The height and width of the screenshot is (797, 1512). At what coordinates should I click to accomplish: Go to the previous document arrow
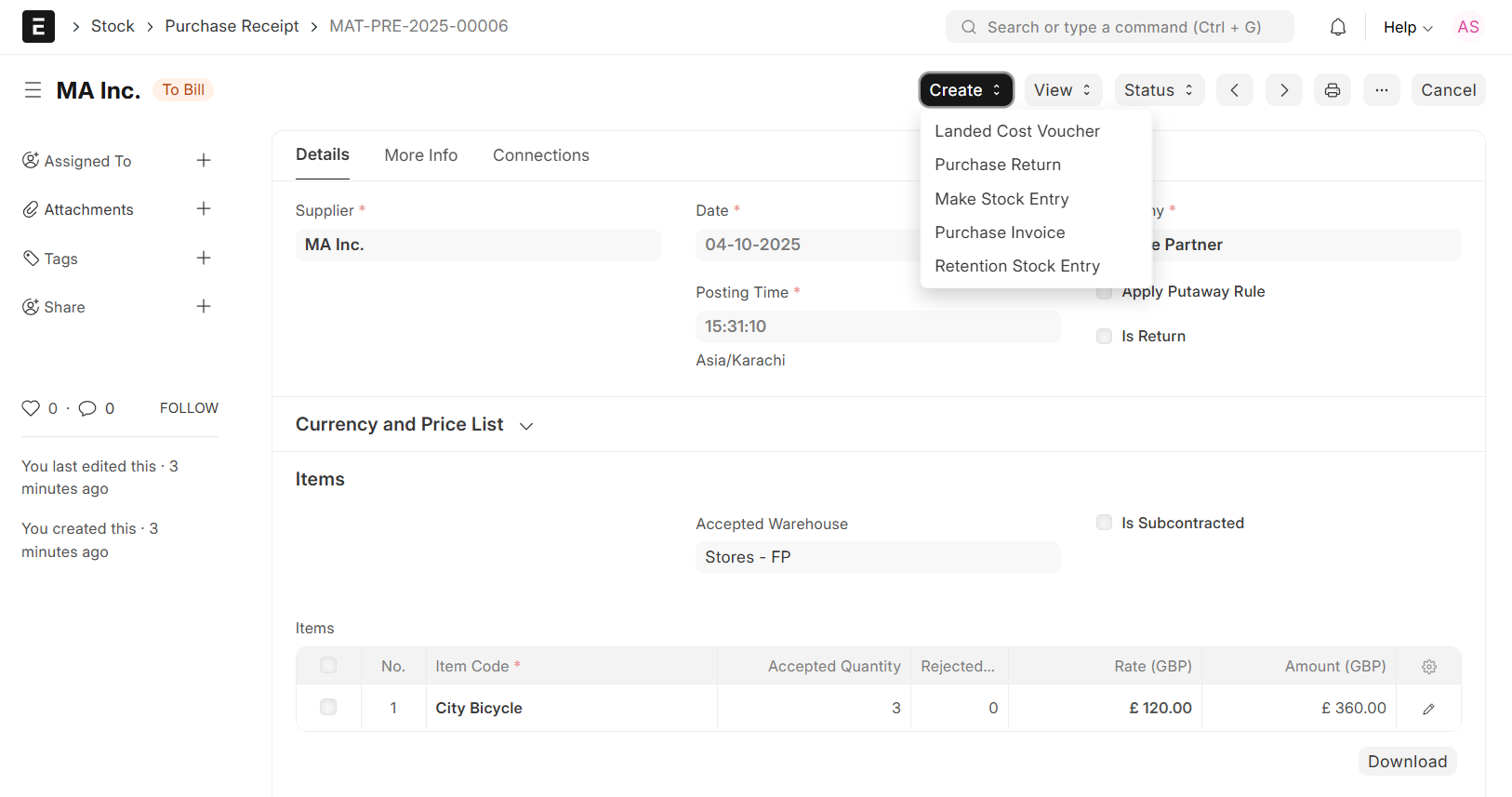pos(1234,90)
